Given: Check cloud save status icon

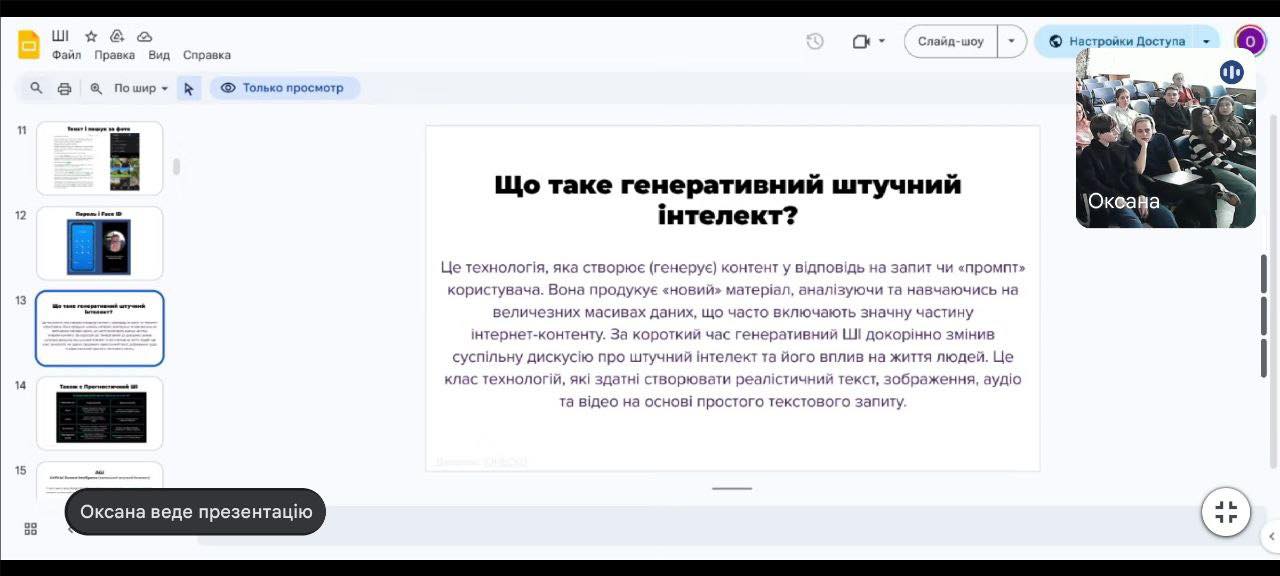Looking at the screenshot, I should [x=144, y=36].
